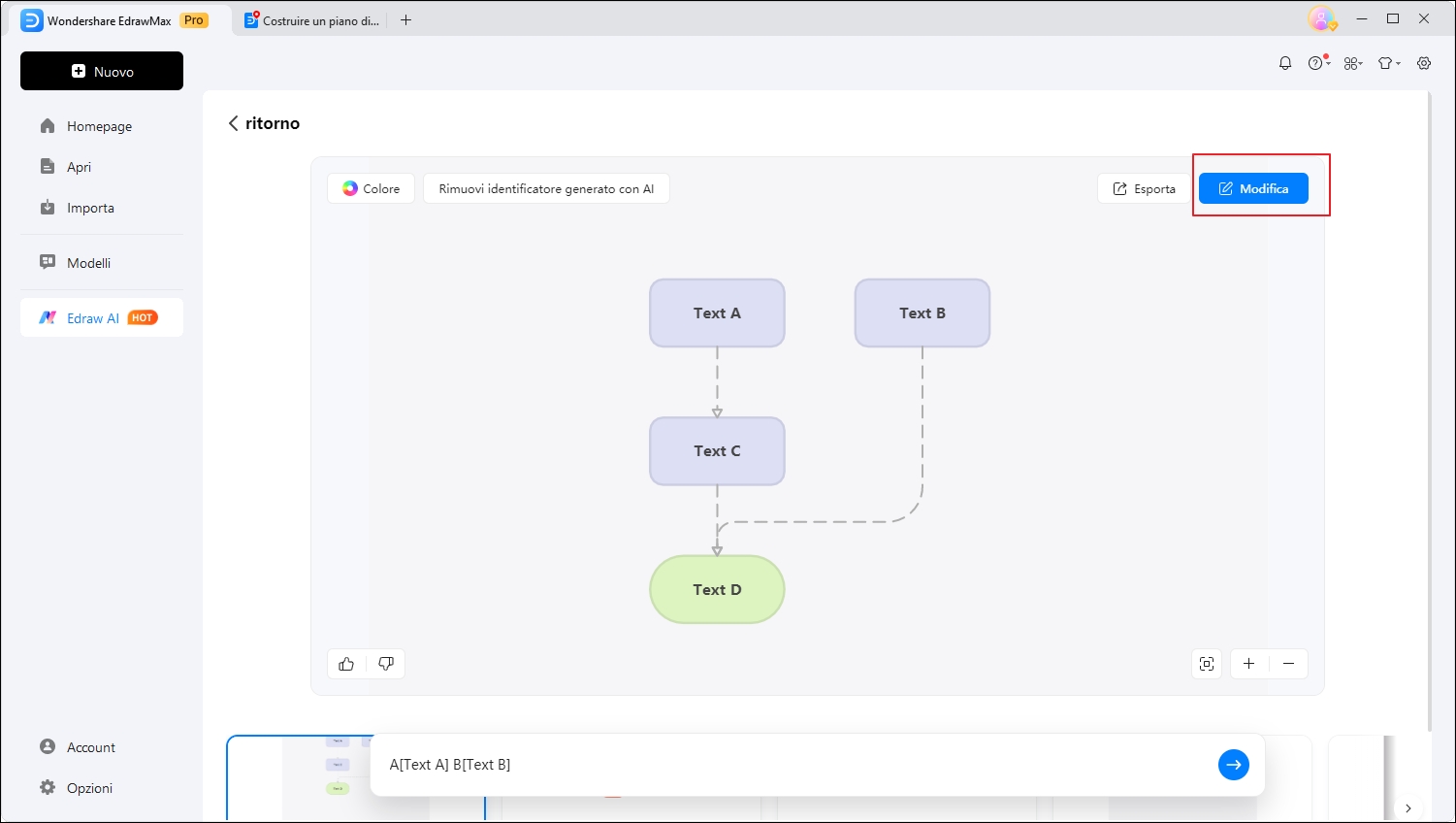Open the settings gear icon

click(x=1424, y=63)
